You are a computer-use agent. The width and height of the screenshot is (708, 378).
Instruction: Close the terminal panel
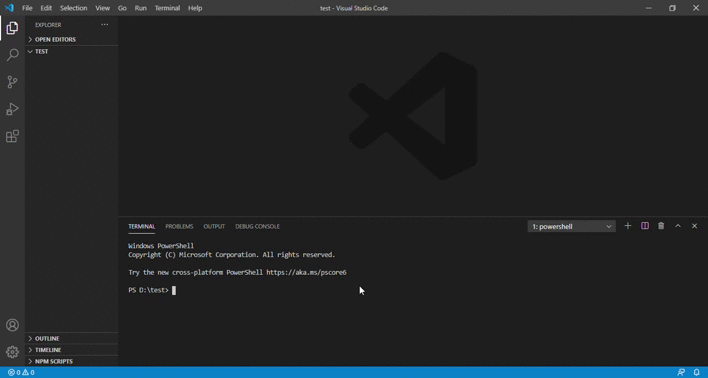pos(694,226)
